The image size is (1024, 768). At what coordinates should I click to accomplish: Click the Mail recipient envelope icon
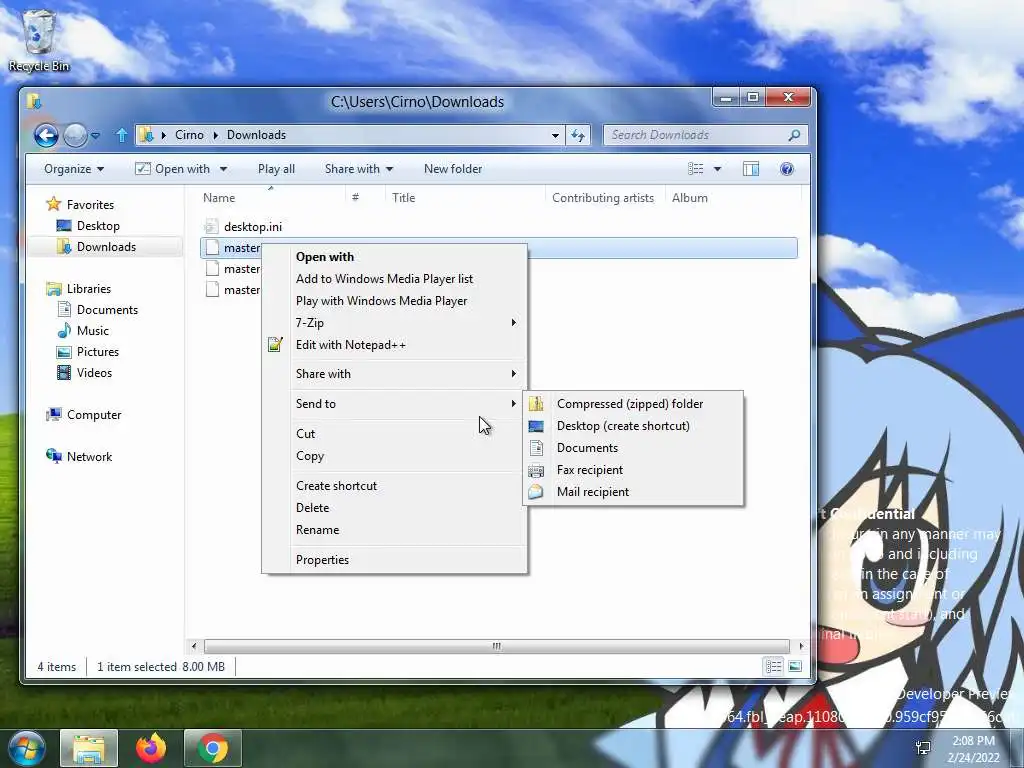(x=536, y=492)
